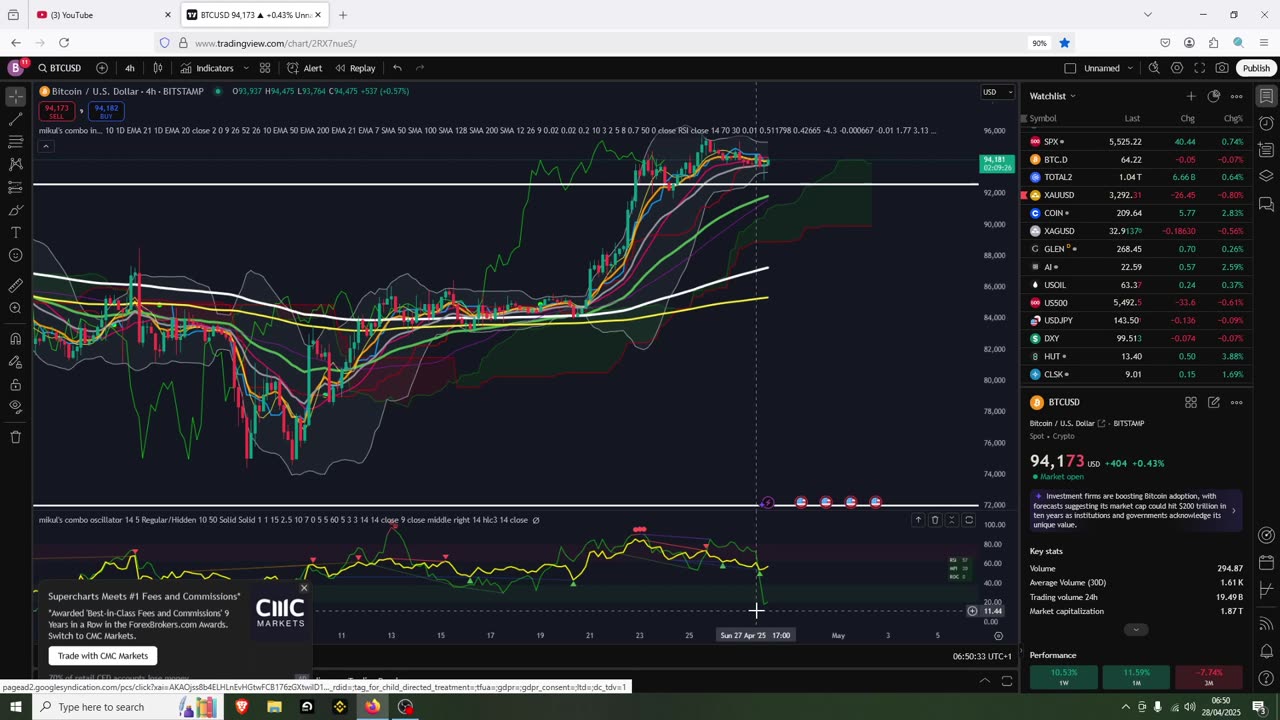Click the undo arrow in toolbar

[x=397, y=68]
